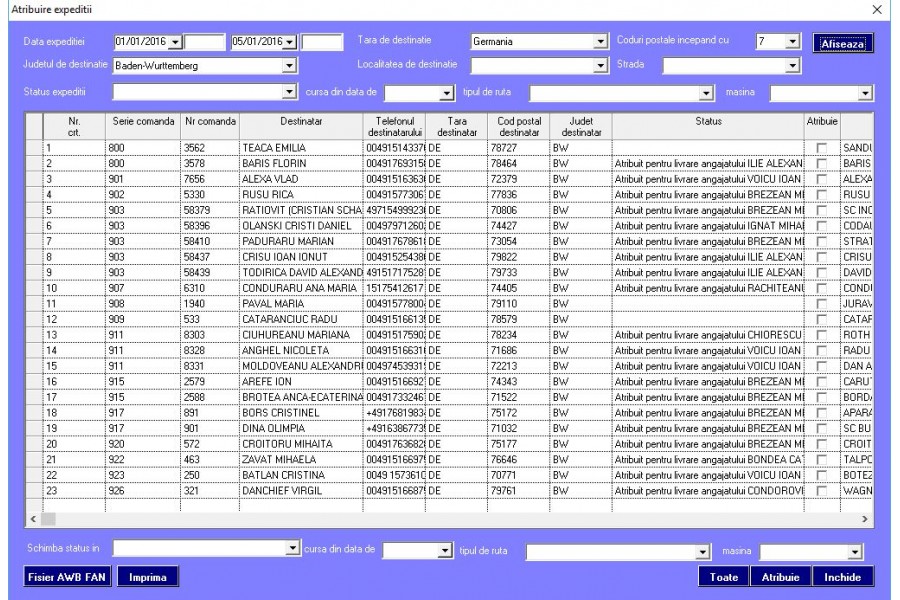Open the Status expeditii dropdown
This screenshot has height=600, width=900.
[289, 92]
